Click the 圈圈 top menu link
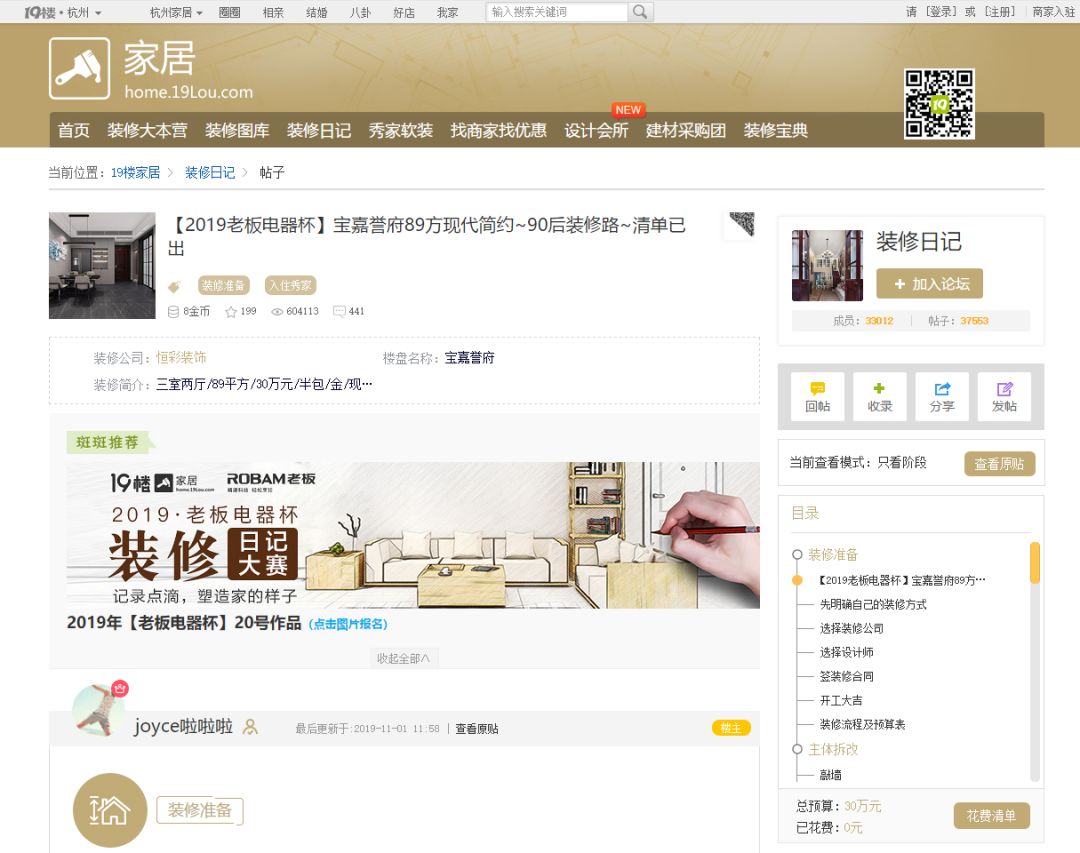Screen dimensions: 1080x853 (229, 12)
